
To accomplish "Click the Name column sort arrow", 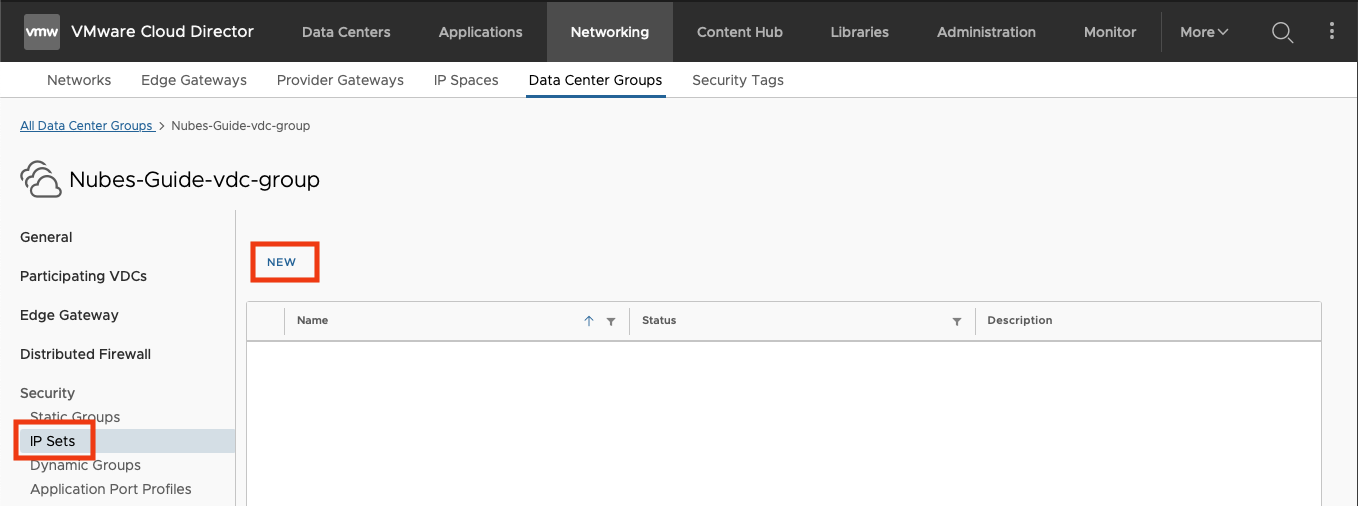I will point(589,321).
